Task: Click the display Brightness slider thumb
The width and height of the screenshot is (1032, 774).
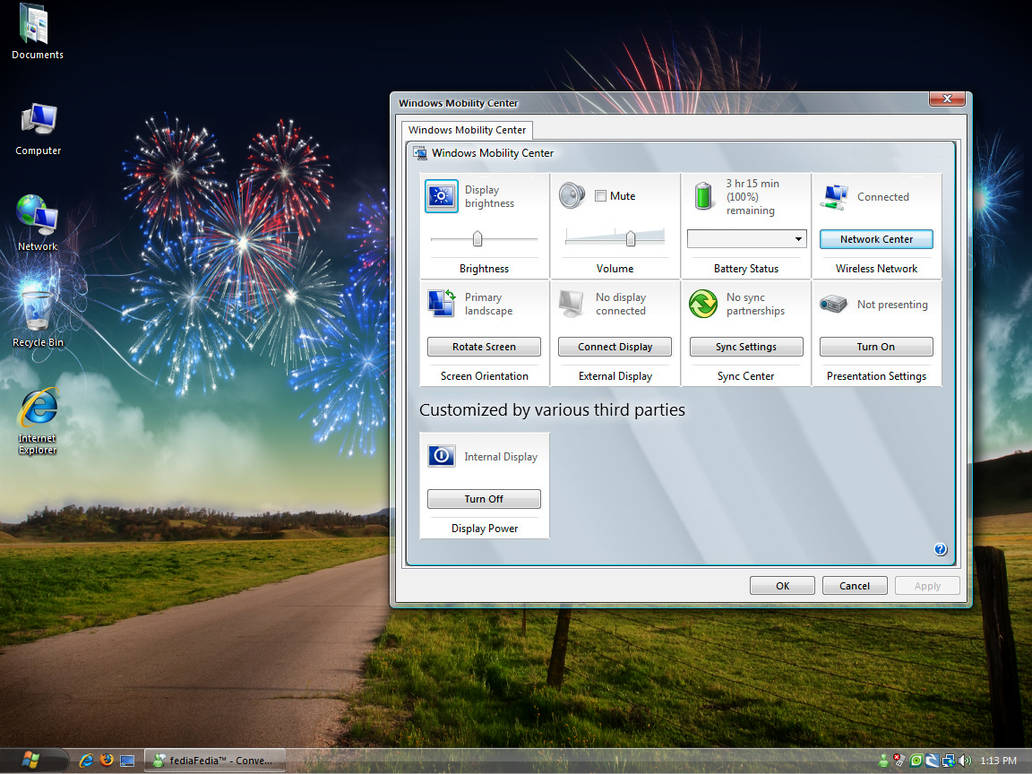Action: pos(478,238)
